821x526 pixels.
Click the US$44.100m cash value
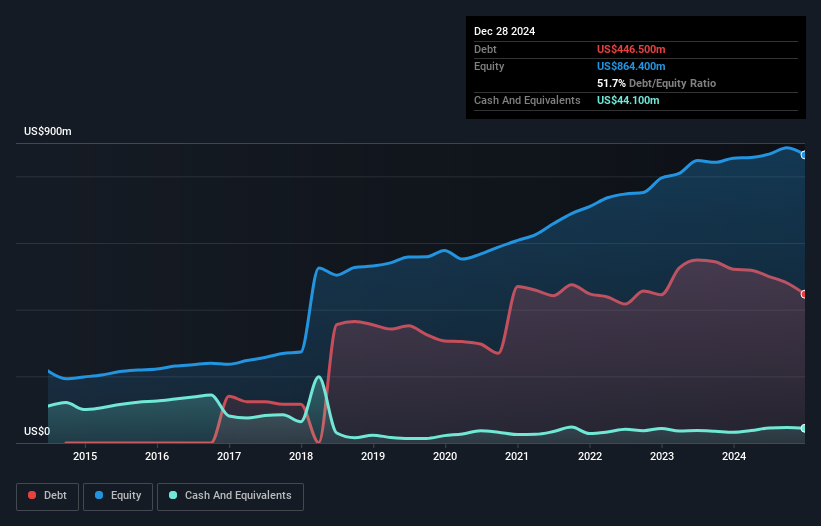[628, 100]
